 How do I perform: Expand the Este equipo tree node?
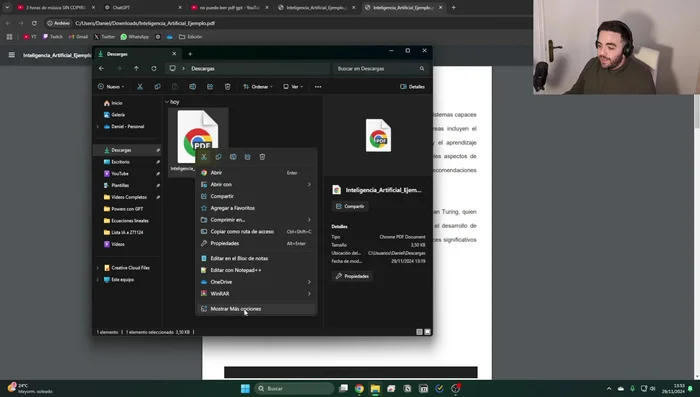pos(98,280)
